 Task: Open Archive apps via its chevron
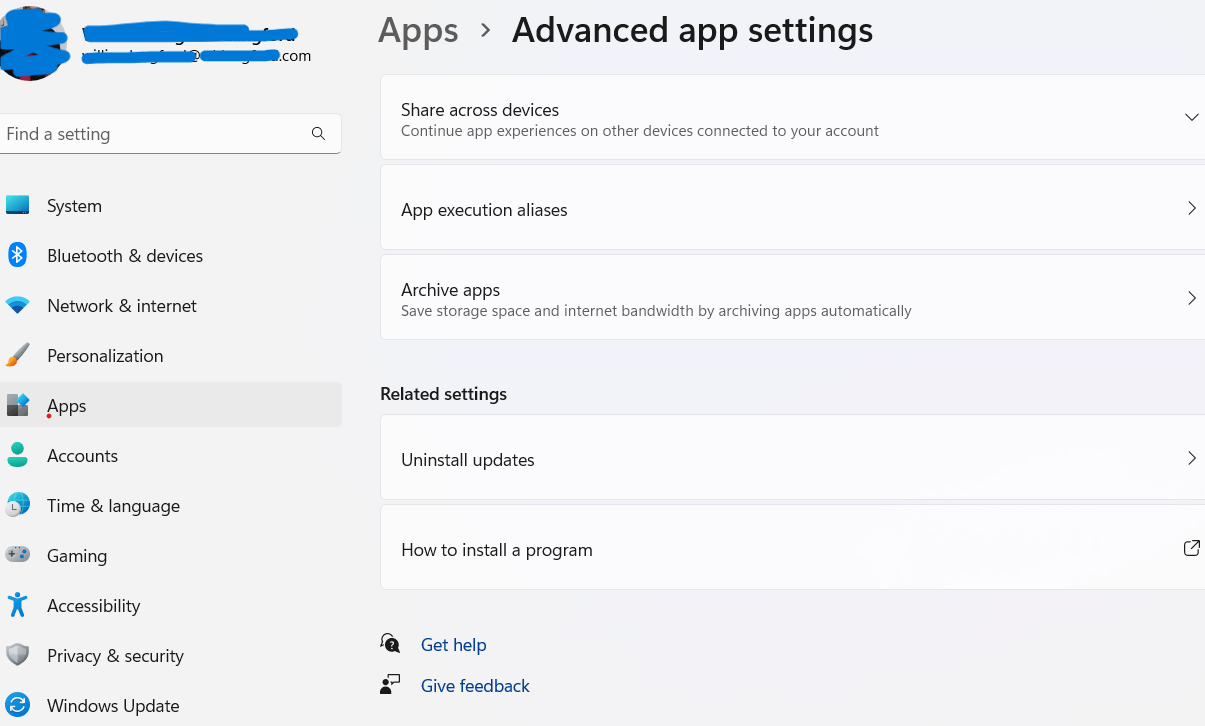pyautogui.click(x=1191, y=298)
